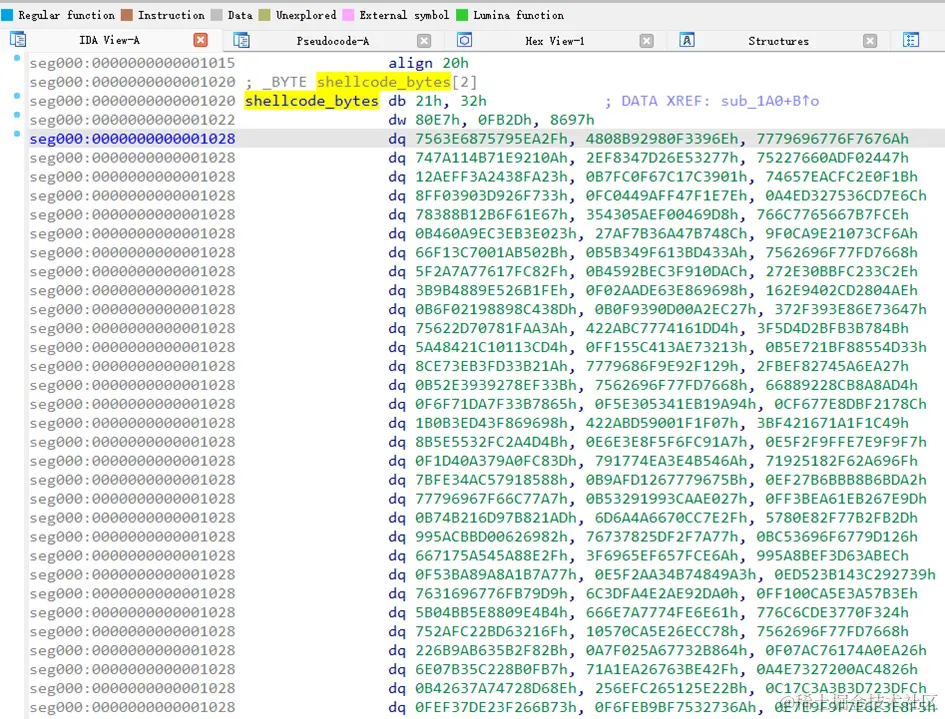Close the Hex View-1 tab
Screen dimensions: 945x719
647,40
